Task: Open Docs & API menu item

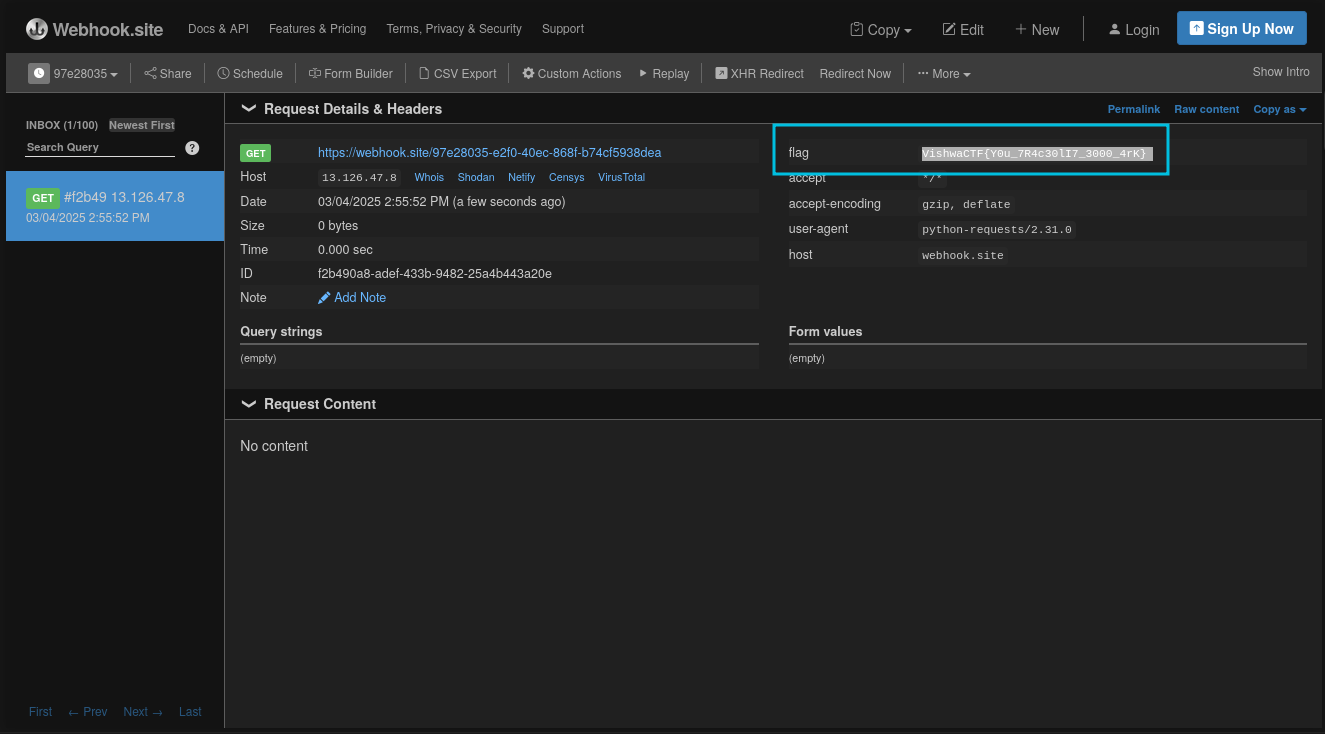Action: tap(218, 29)
